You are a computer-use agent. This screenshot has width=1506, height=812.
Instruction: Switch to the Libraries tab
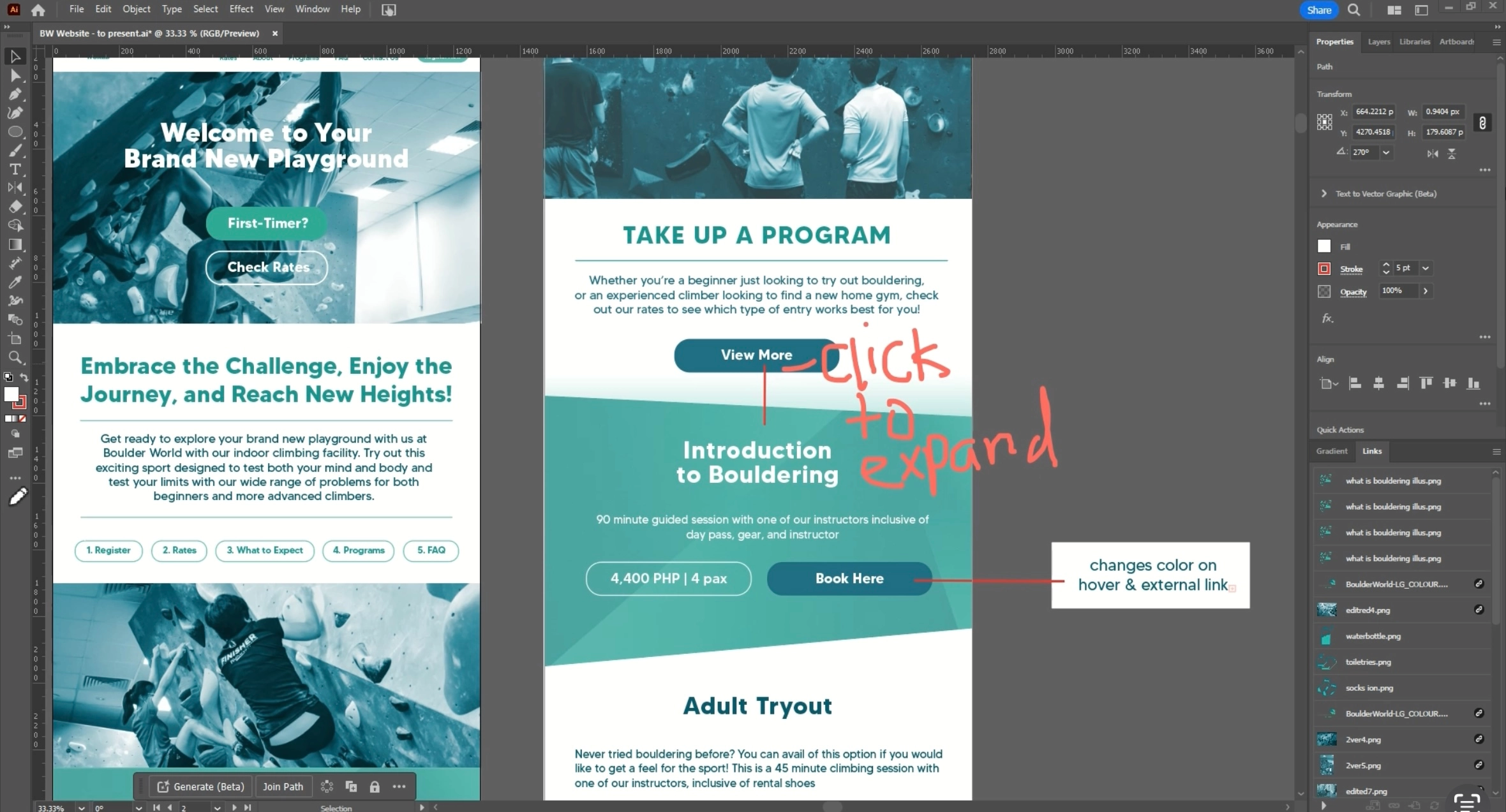pyautogui.click(x=1415, y=41)
